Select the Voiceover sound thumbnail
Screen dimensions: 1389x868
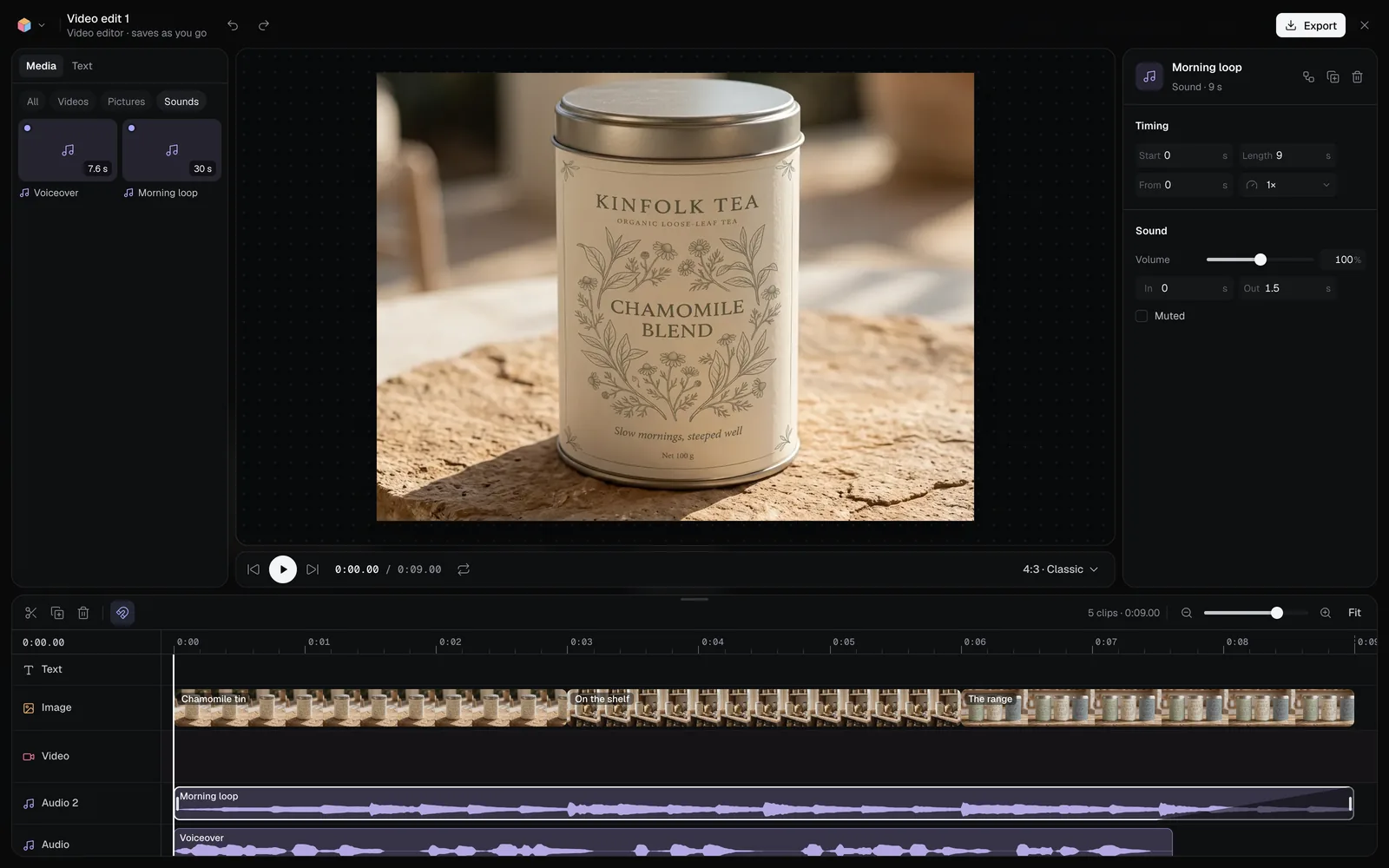coord(68,150)
